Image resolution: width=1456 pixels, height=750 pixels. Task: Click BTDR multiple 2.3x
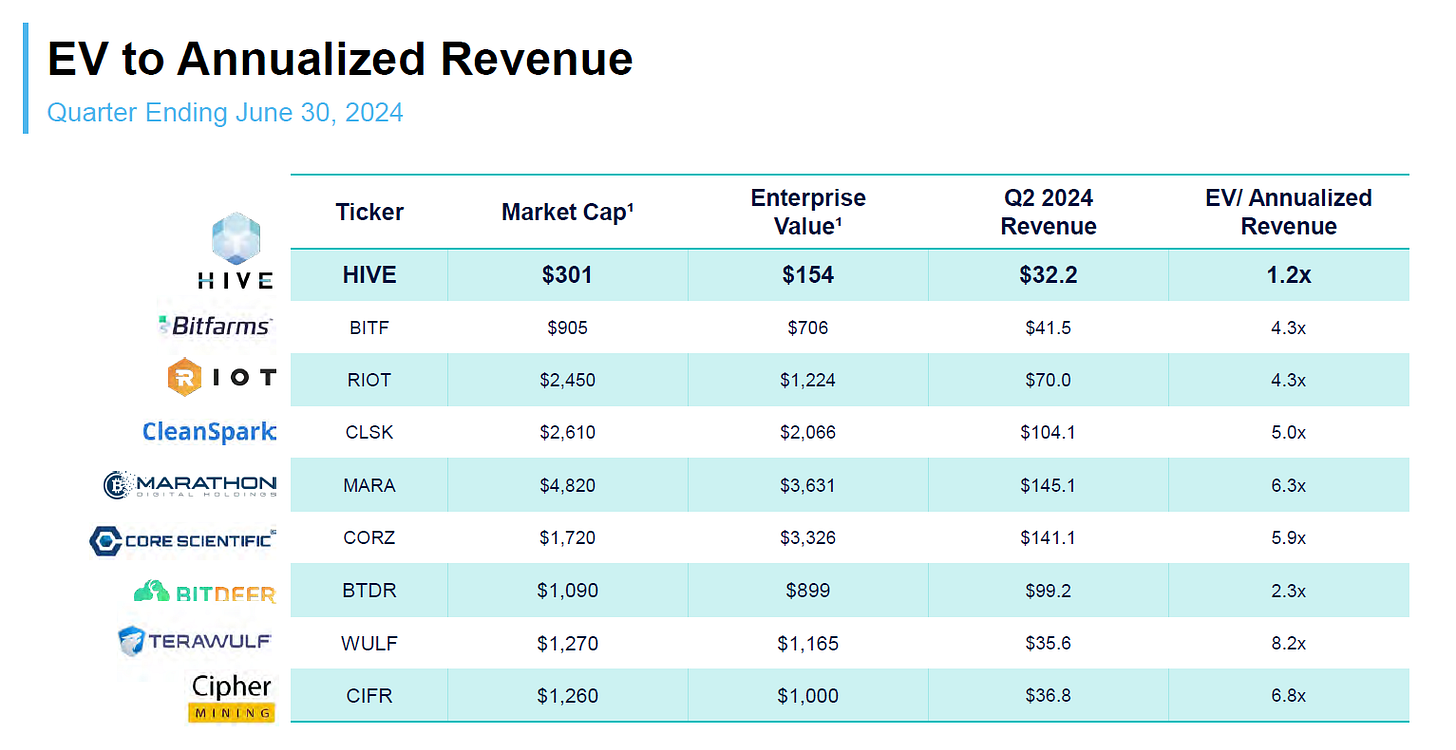click(x=1288, y=591)
